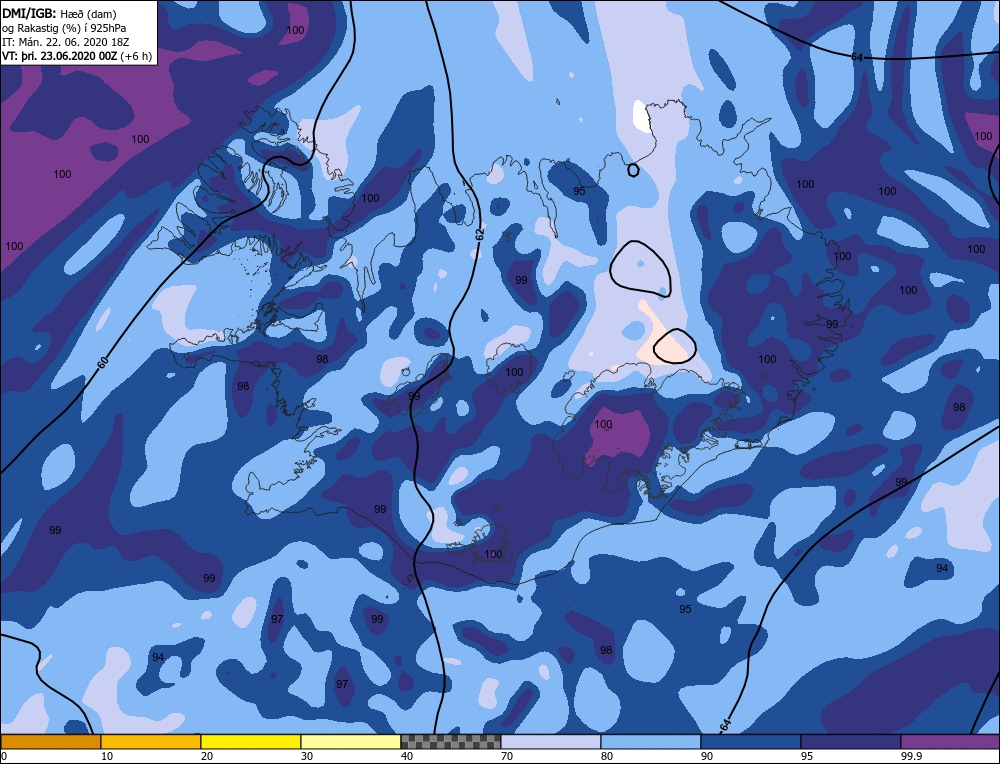Click the purple legend swatch above 99.9
1000x764 pixels.
[950, 741]
